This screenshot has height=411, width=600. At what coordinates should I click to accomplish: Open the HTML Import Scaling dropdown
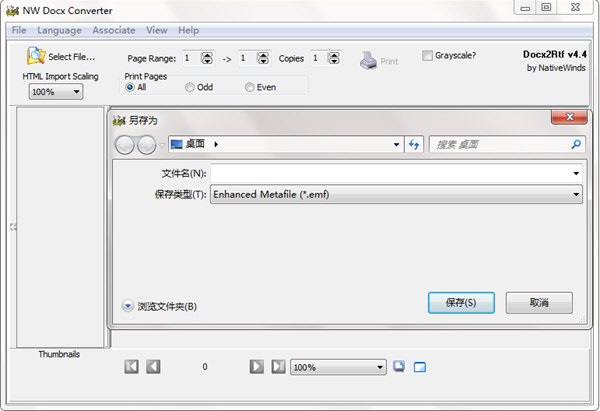(x=56, y=92)
